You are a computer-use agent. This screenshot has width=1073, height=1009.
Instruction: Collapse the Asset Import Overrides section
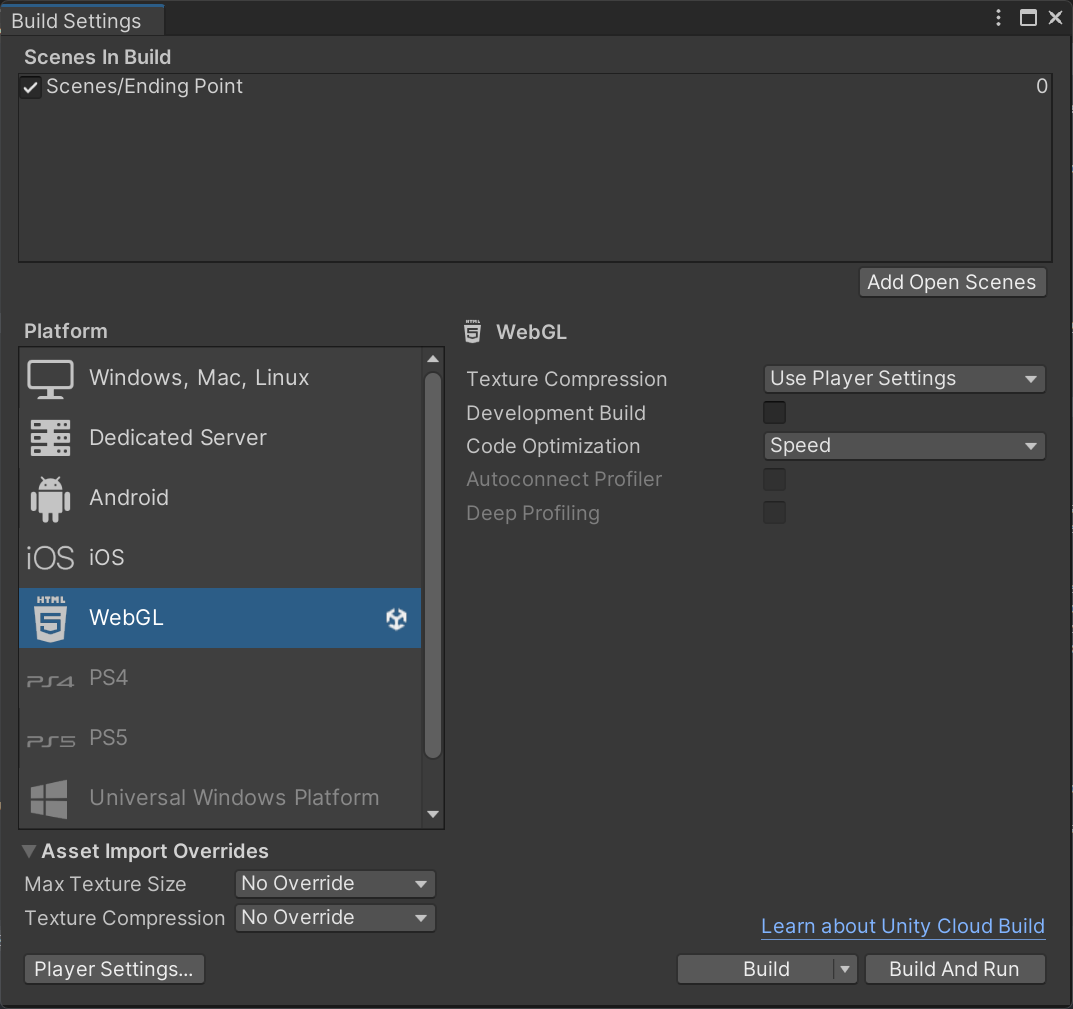tap(29, 851)
